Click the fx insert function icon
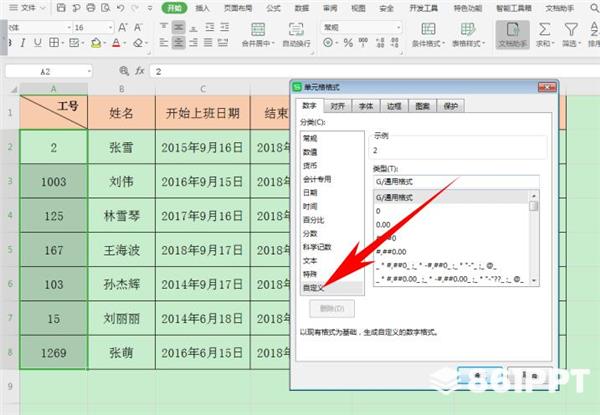 [x=140, y=71]
